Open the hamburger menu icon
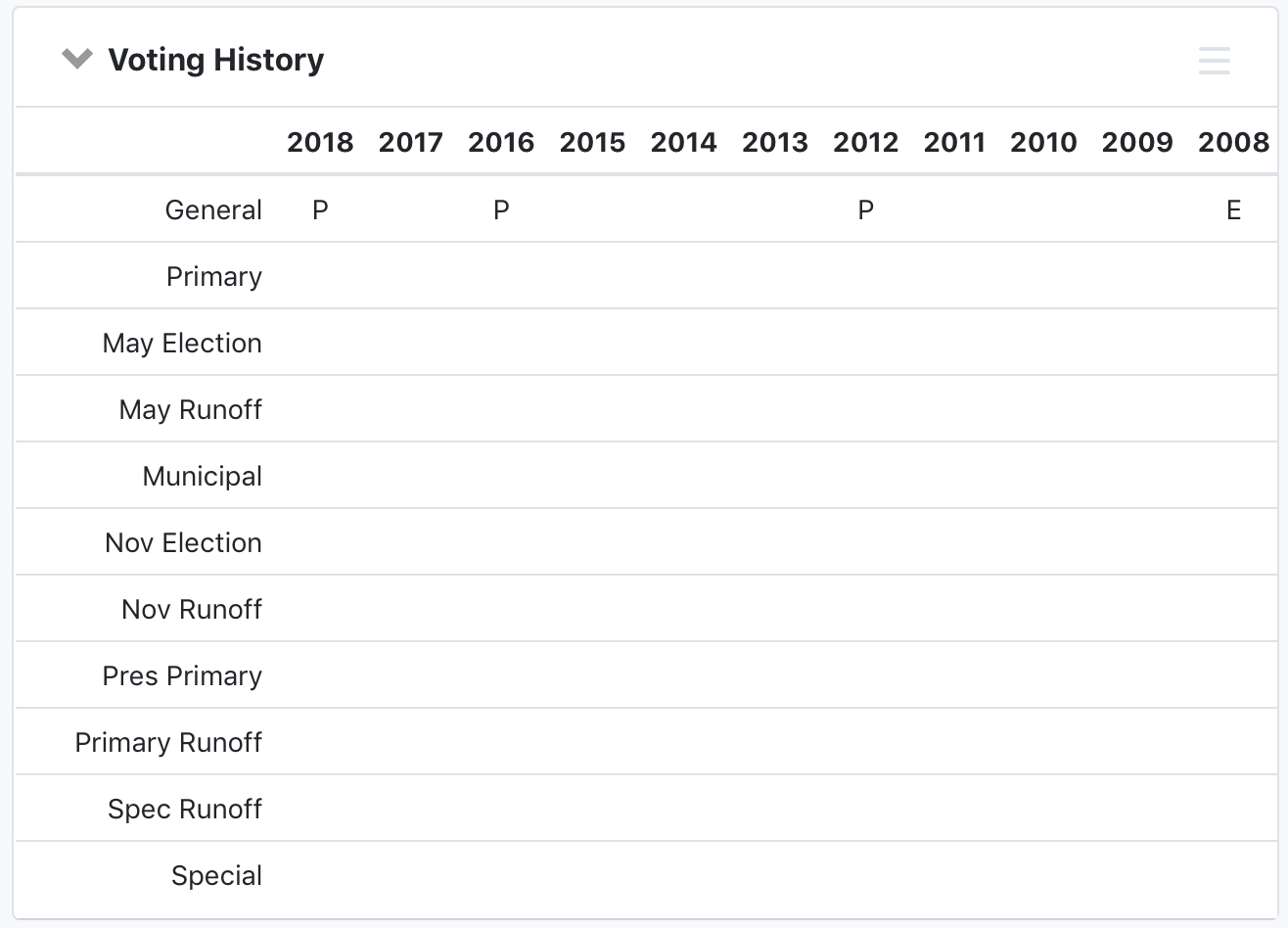This screenshot has width=1288, height=928. pos(1214,61)
